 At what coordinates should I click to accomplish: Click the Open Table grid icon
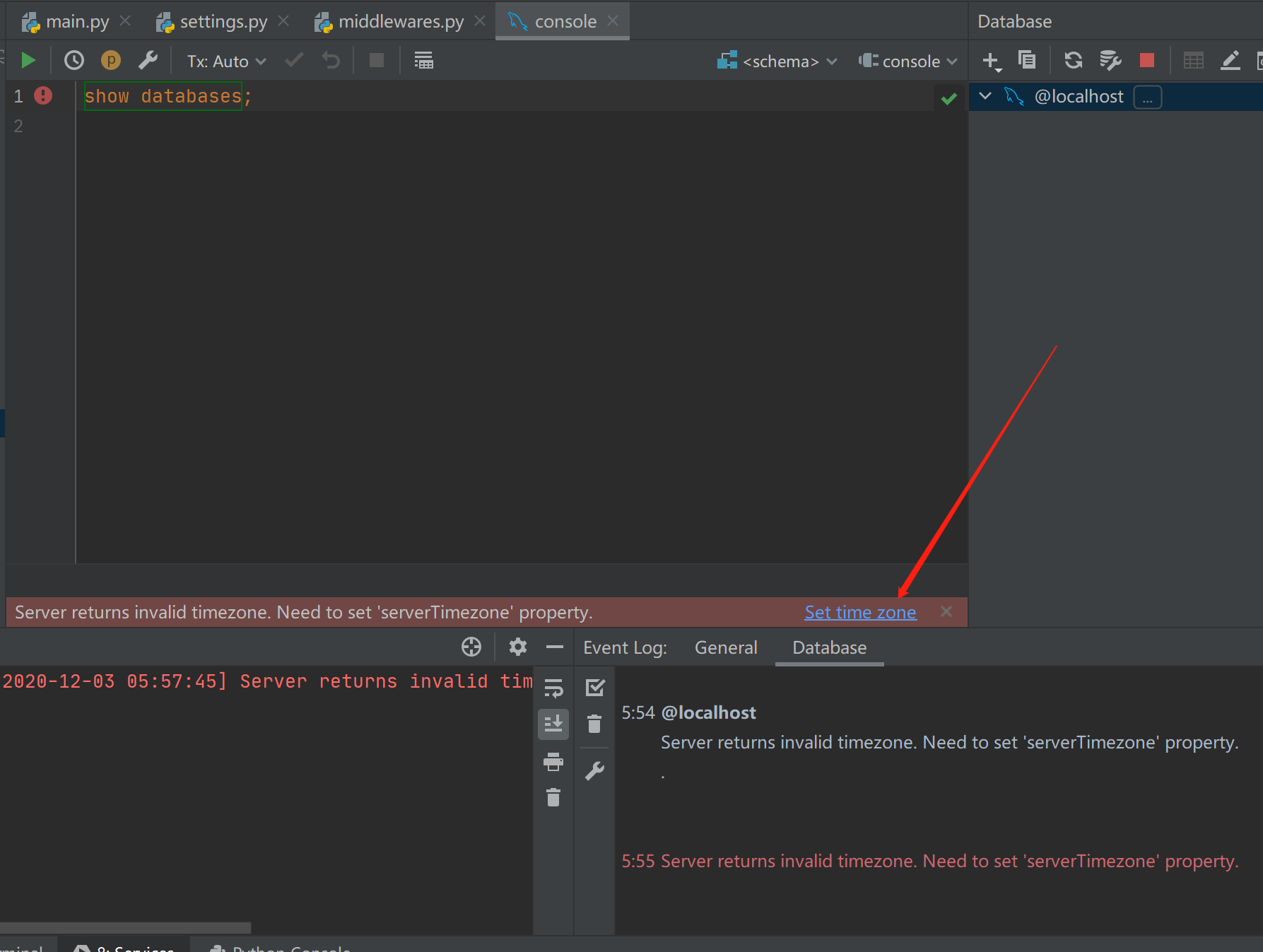coord(1194,61)
